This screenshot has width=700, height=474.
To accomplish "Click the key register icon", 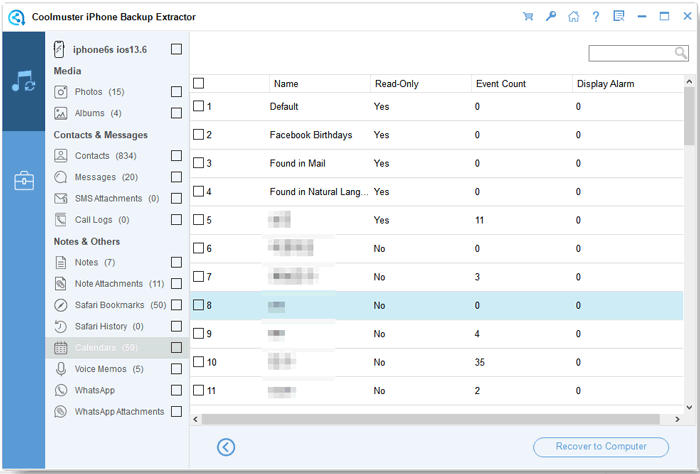I will (550, 17).
